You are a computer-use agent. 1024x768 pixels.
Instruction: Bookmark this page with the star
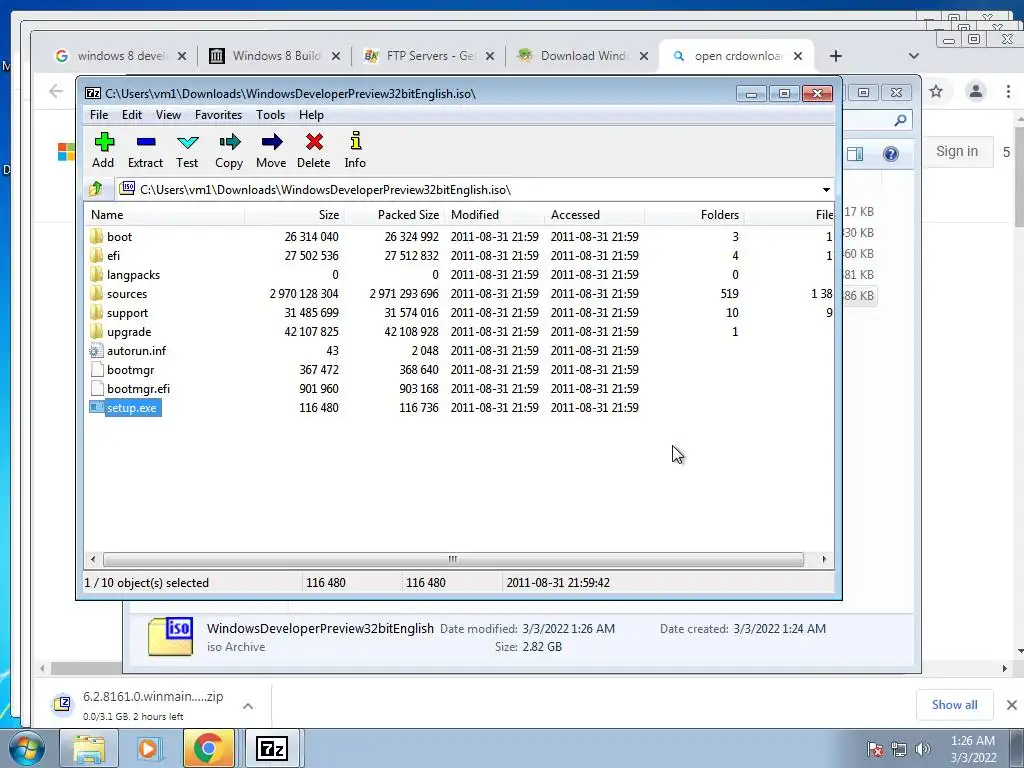(936, 91)
